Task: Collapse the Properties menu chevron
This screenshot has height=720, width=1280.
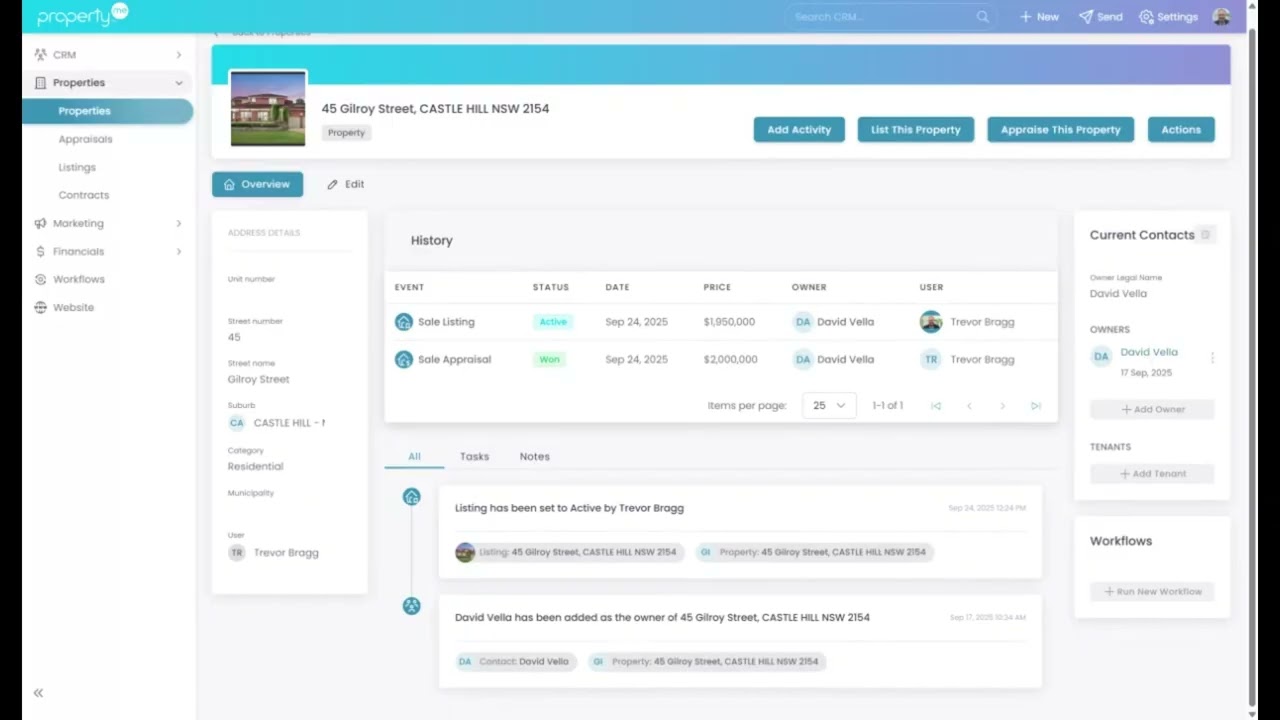Action: coord(179,83)
